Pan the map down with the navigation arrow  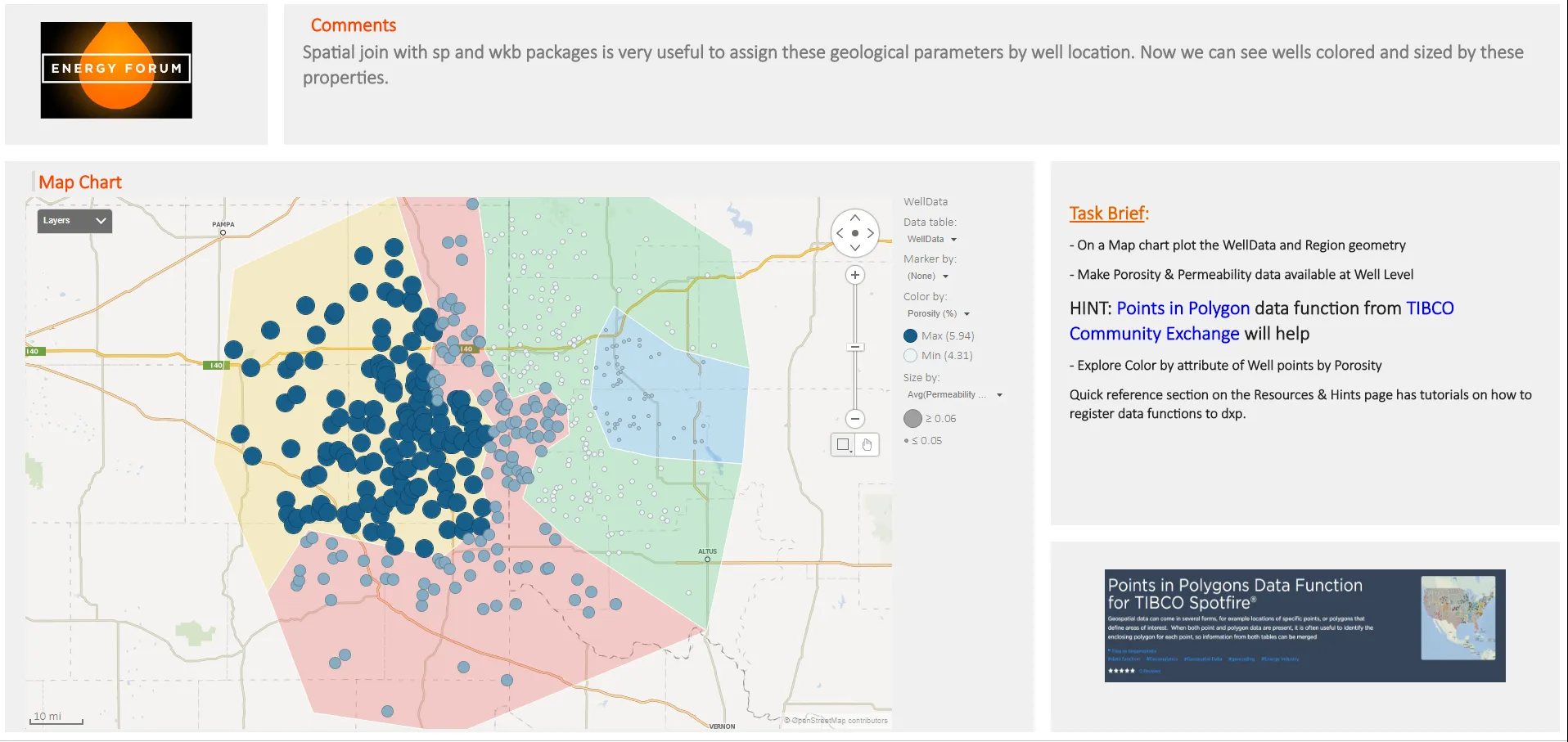(x=855, y=248)
